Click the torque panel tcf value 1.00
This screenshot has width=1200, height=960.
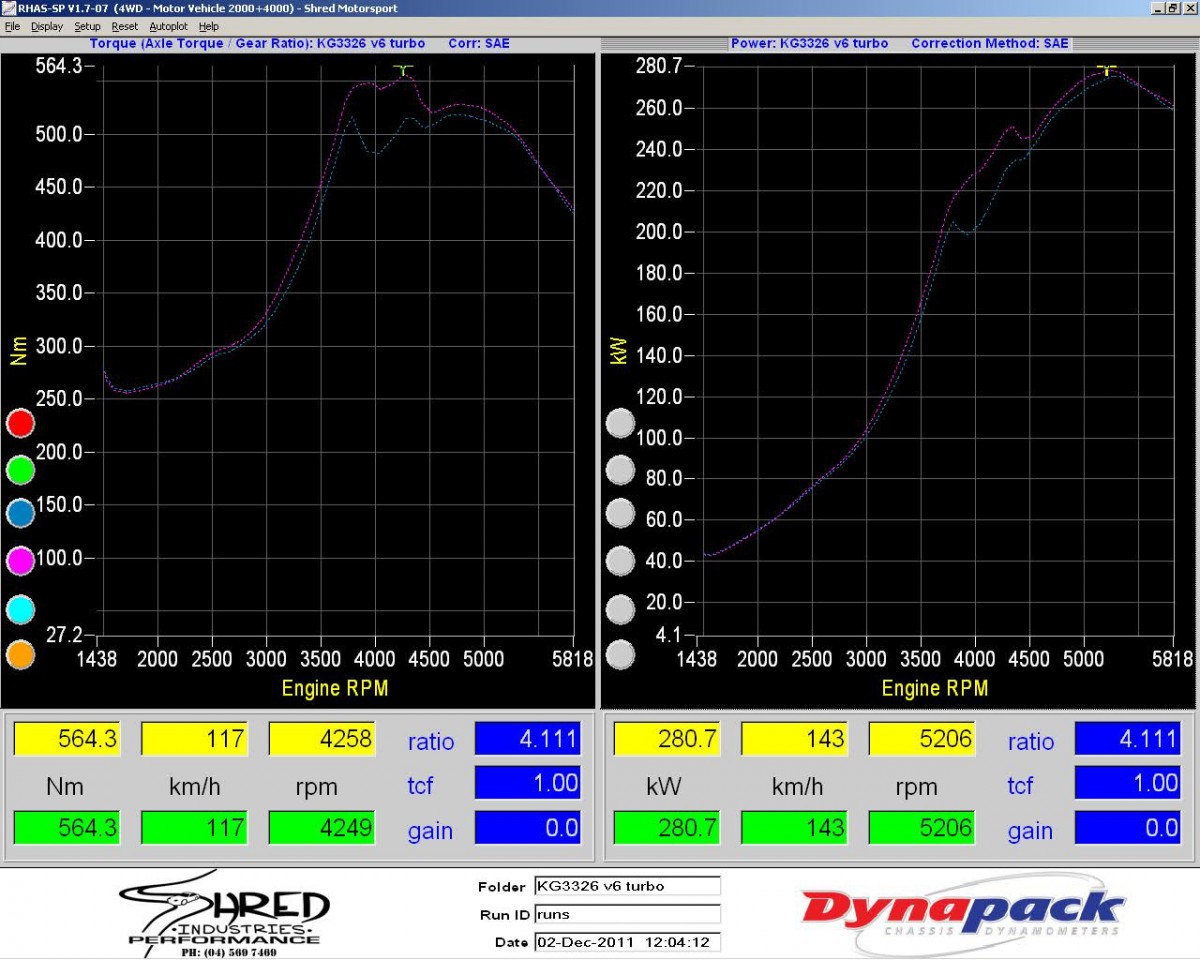tap(528, 783)
